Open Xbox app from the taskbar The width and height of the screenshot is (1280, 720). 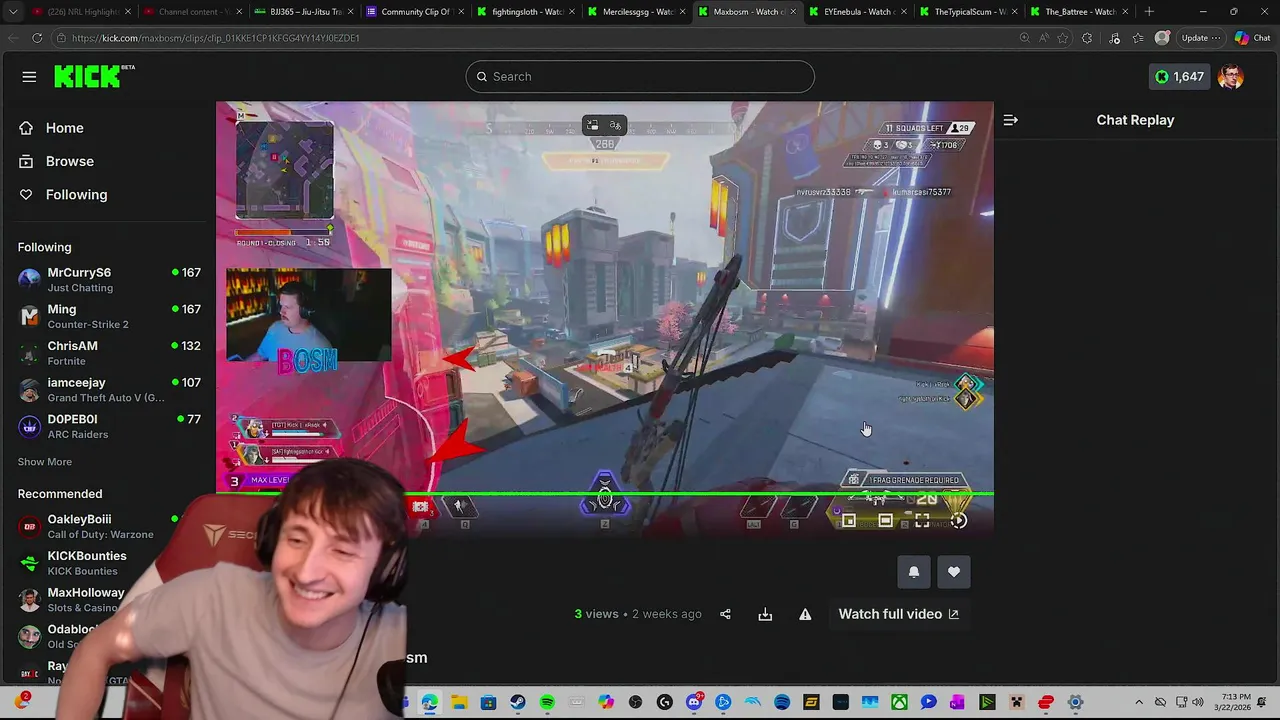click(900, 703)
